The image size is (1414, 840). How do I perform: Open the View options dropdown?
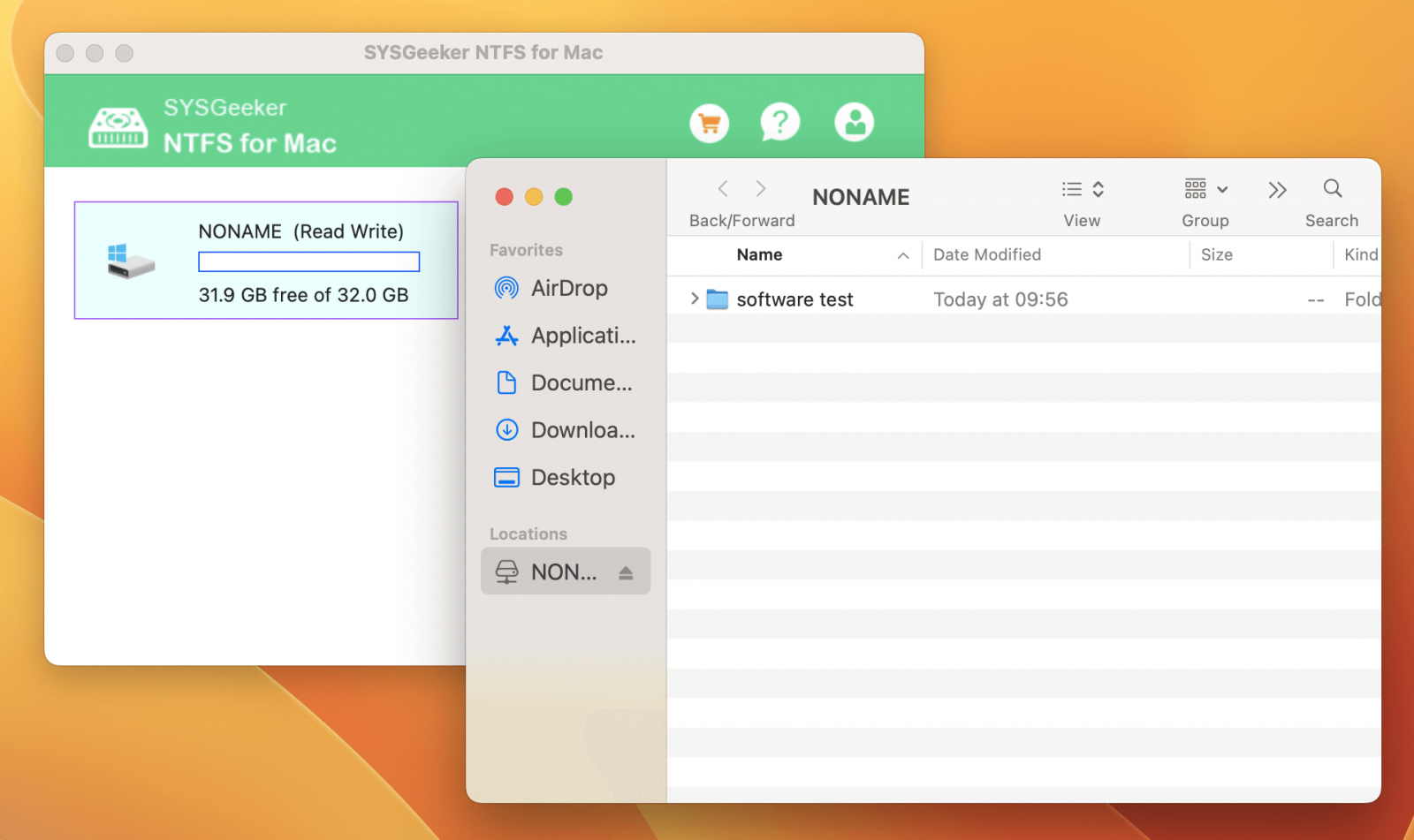pyautogui.click(x=1081, y=188)
